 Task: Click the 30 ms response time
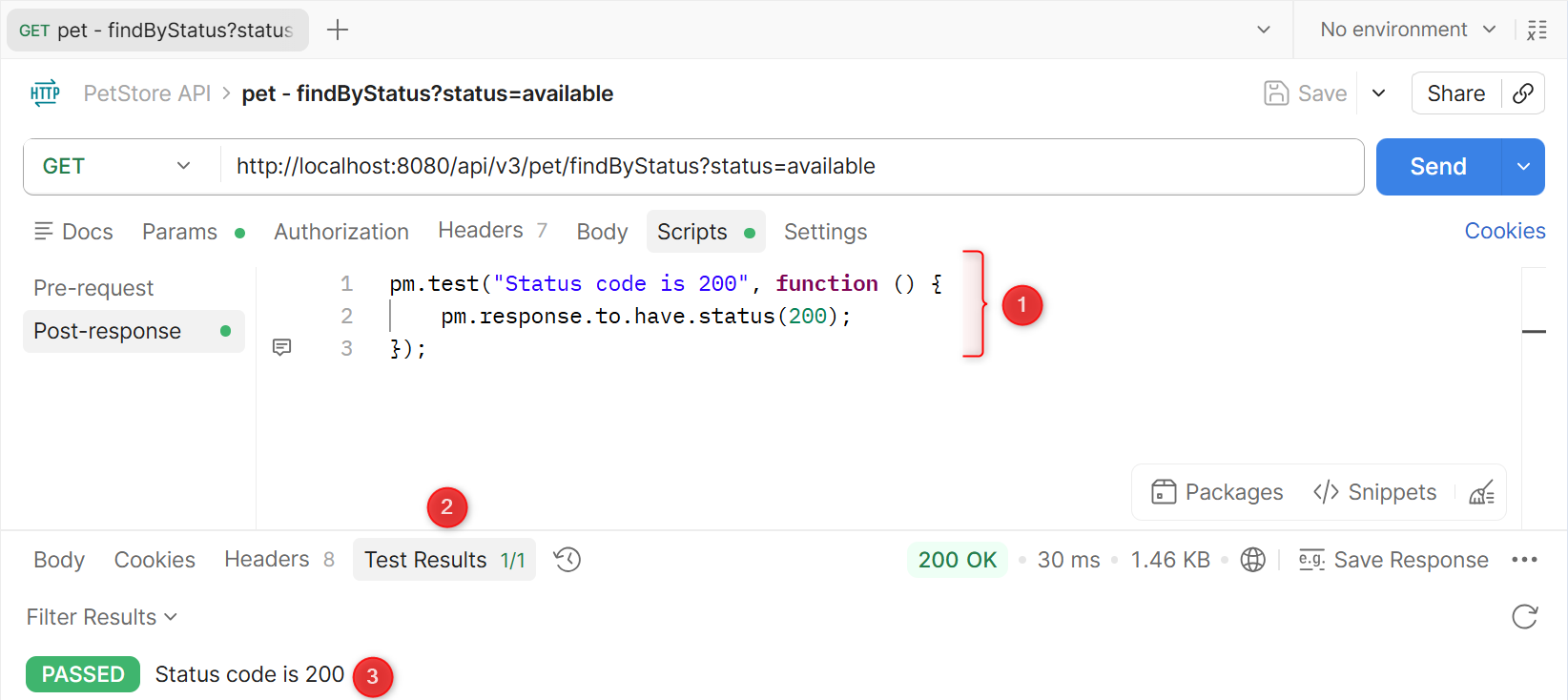click(1068, 560)
